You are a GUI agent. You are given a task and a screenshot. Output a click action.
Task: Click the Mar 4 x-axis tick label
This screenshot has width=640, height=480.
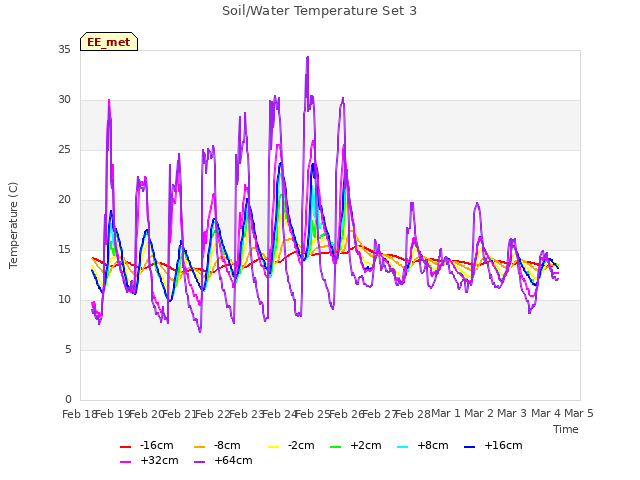point(546,413)
